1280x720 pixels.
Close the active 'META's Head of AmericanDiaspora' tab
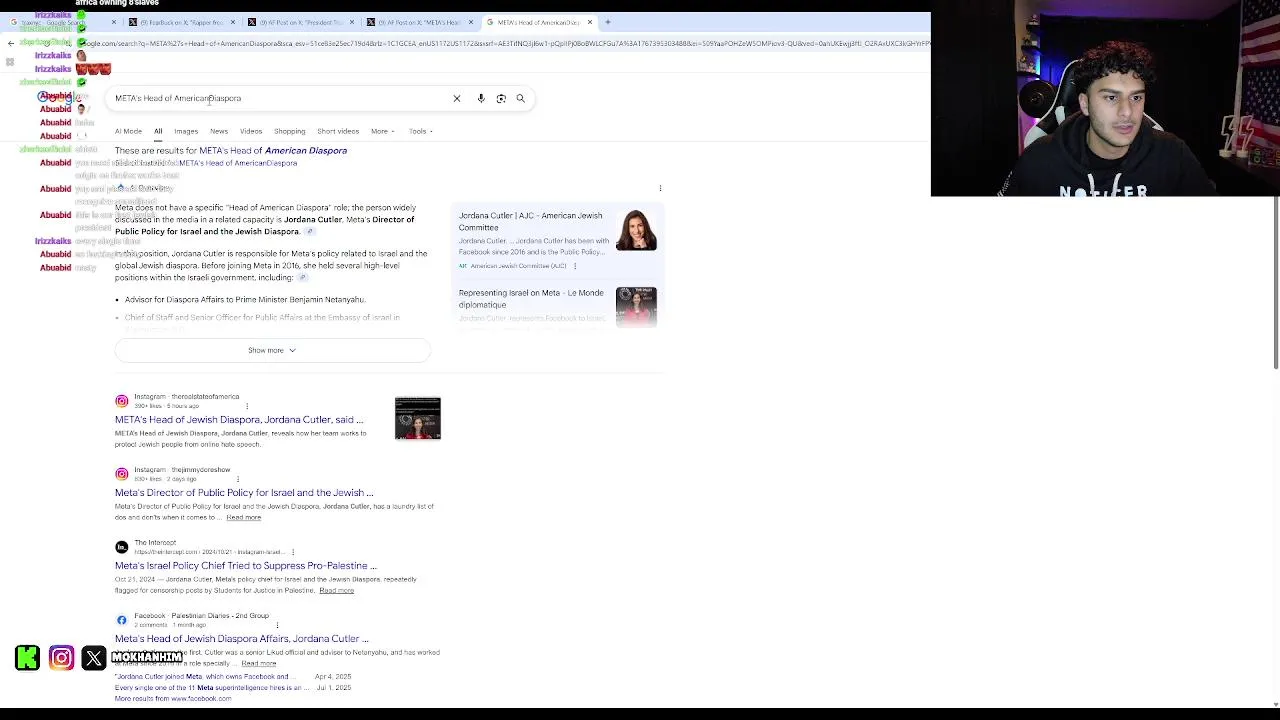click(590, 22)
